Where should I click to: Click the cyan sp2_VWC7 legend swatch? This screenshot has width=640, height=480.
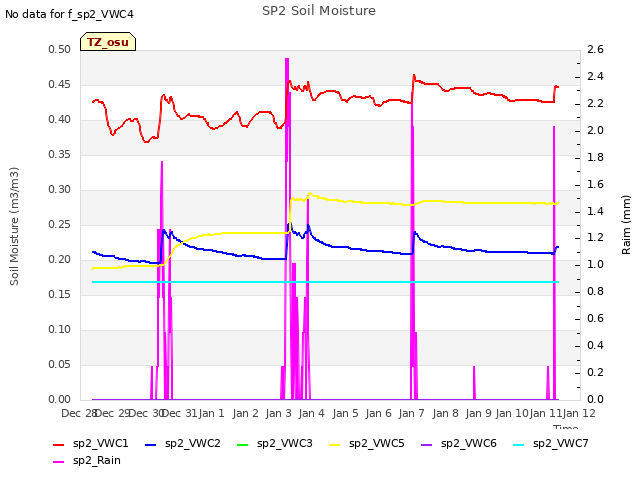[x=518, y=444]
